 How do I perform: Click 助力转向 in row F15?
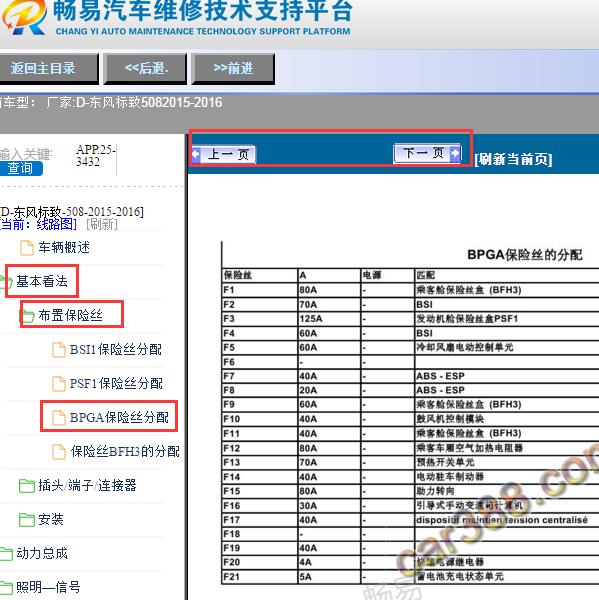(436, 491)
